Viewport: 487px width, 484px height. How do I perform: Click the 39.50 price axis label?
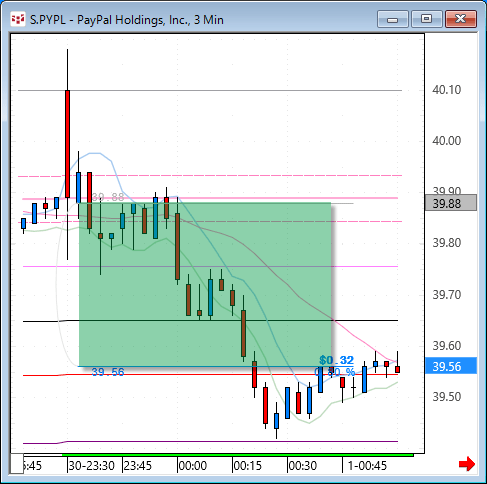[447, 397]
